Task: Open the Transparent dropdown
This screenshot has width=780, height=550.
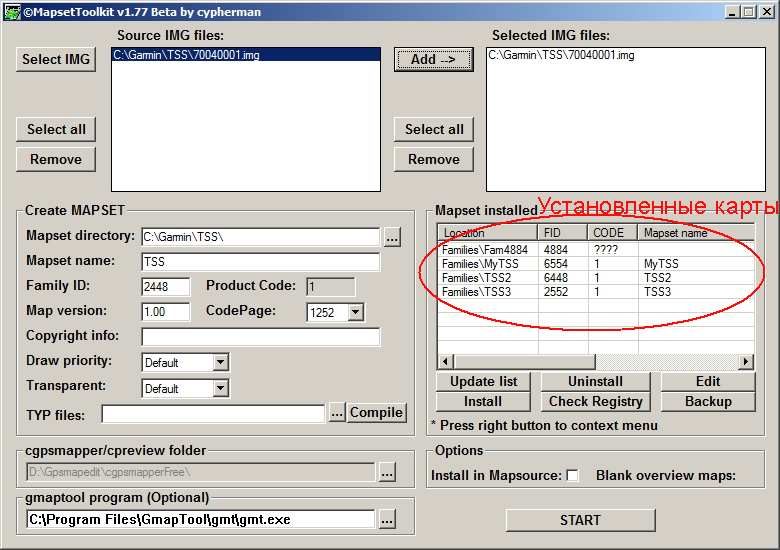Action: tap(220, 388)
